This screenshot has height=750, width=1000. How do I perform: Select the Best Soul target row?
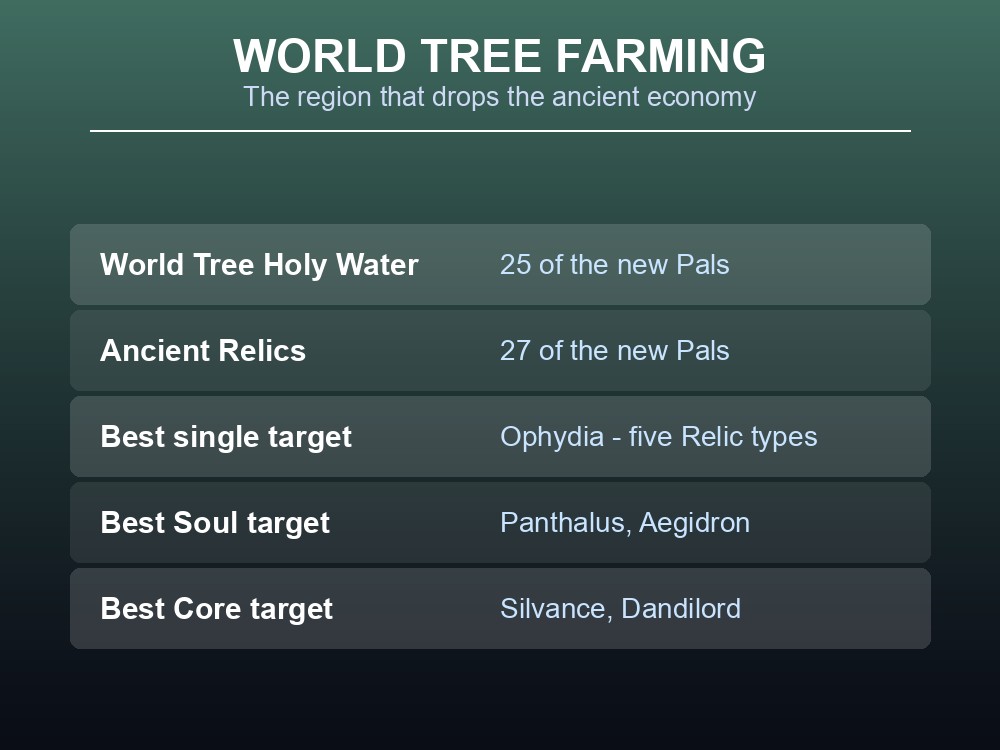[500, 522]
